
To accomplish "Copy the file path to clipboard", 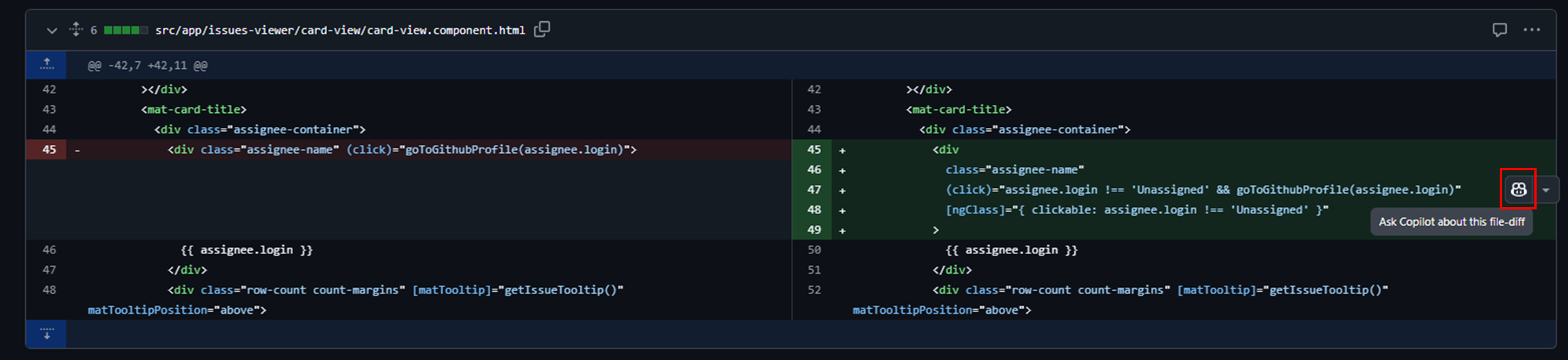I will [542, 30].
